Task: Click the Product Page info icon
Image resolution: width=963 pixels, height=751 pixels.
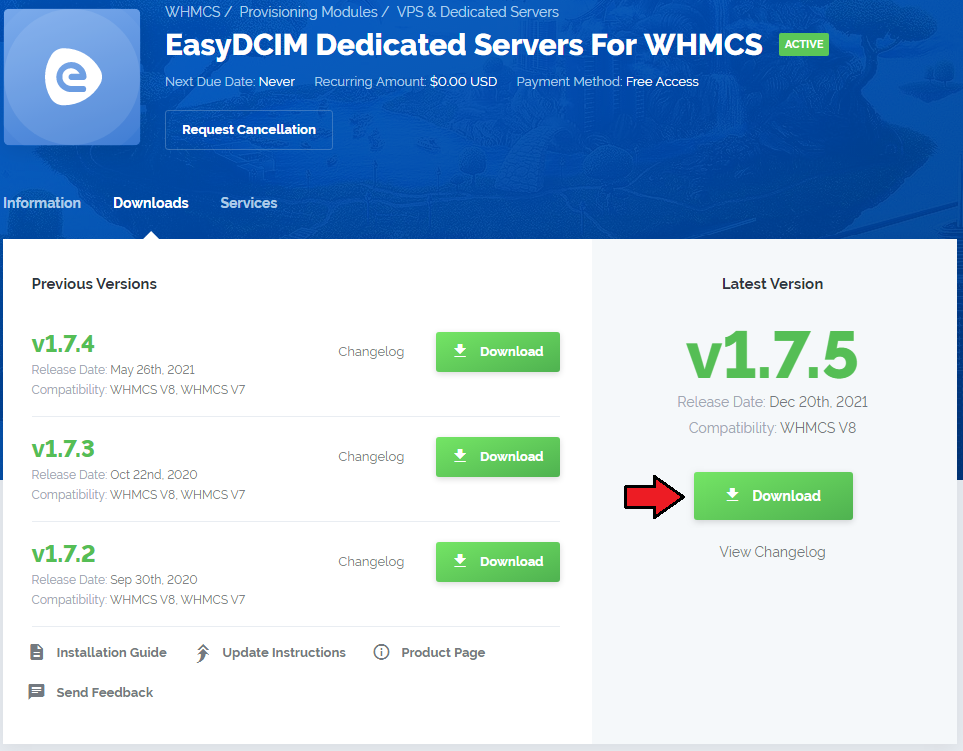Action: [x=381, y=652]
